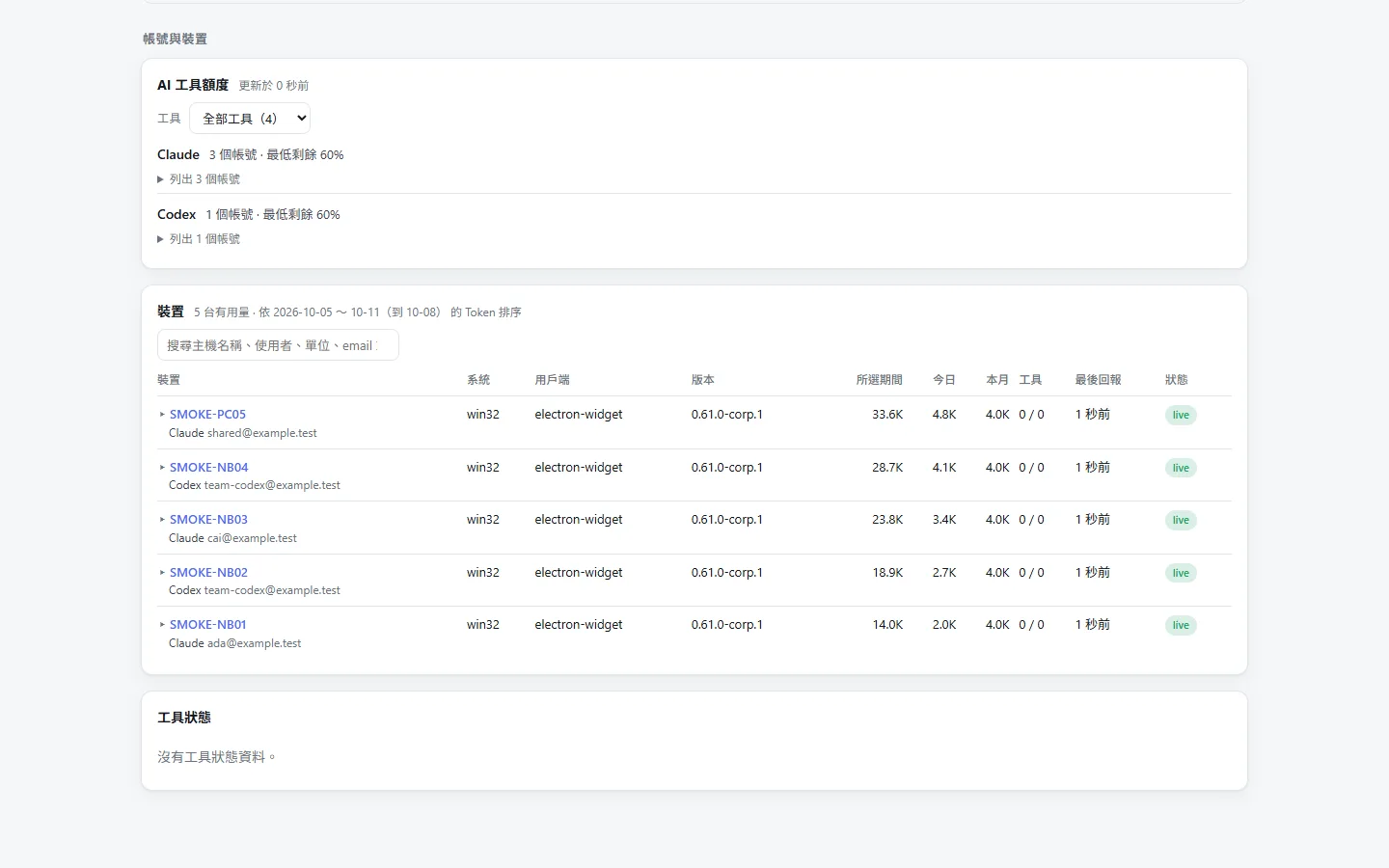Expand the SMOKE-NB03 device row arrow
This screenshot has width=1389, height=868.
pyautogui.click(x=162, y=520)
